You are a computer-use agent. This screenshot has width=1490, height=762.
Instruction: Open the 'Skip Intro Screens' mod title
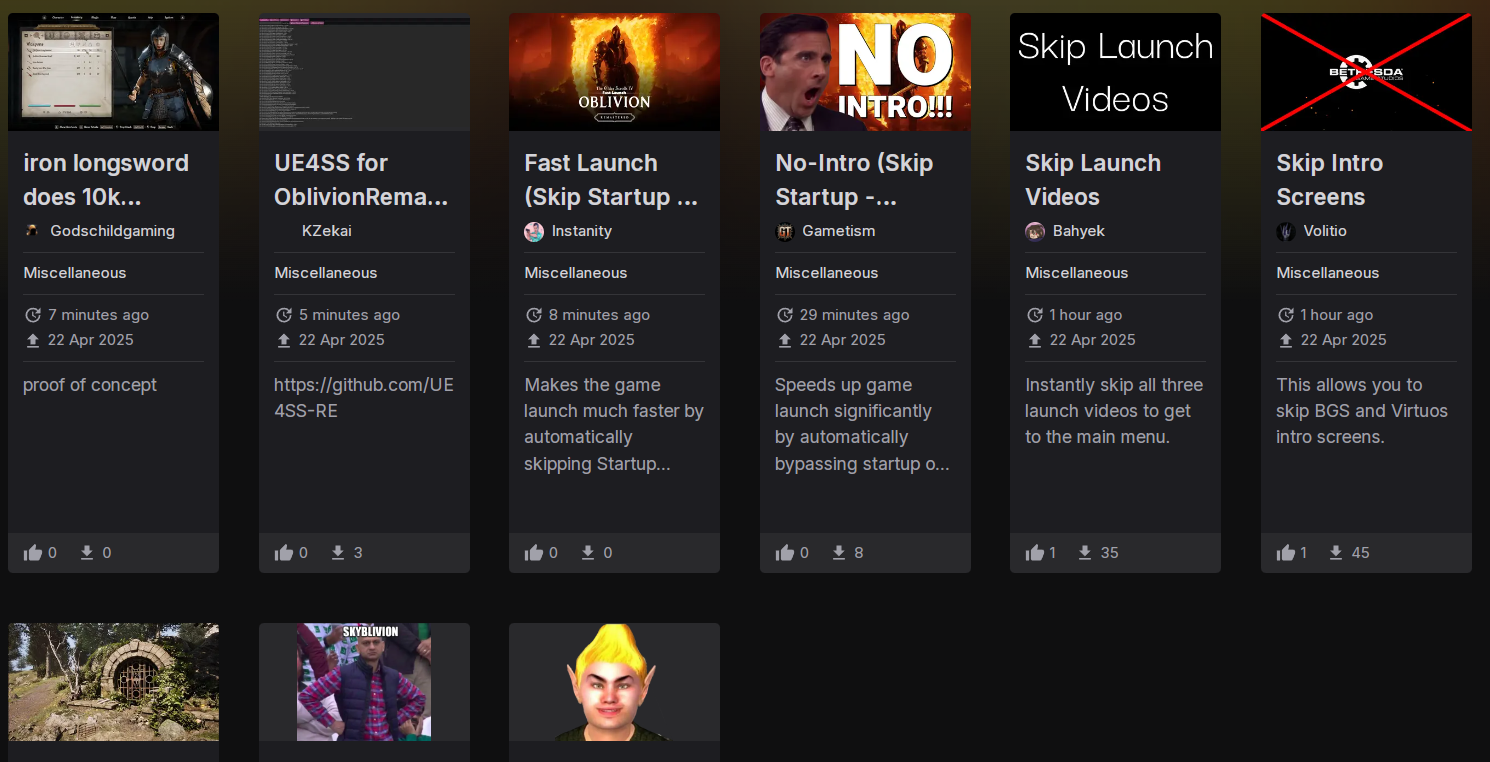[1330, 180]
